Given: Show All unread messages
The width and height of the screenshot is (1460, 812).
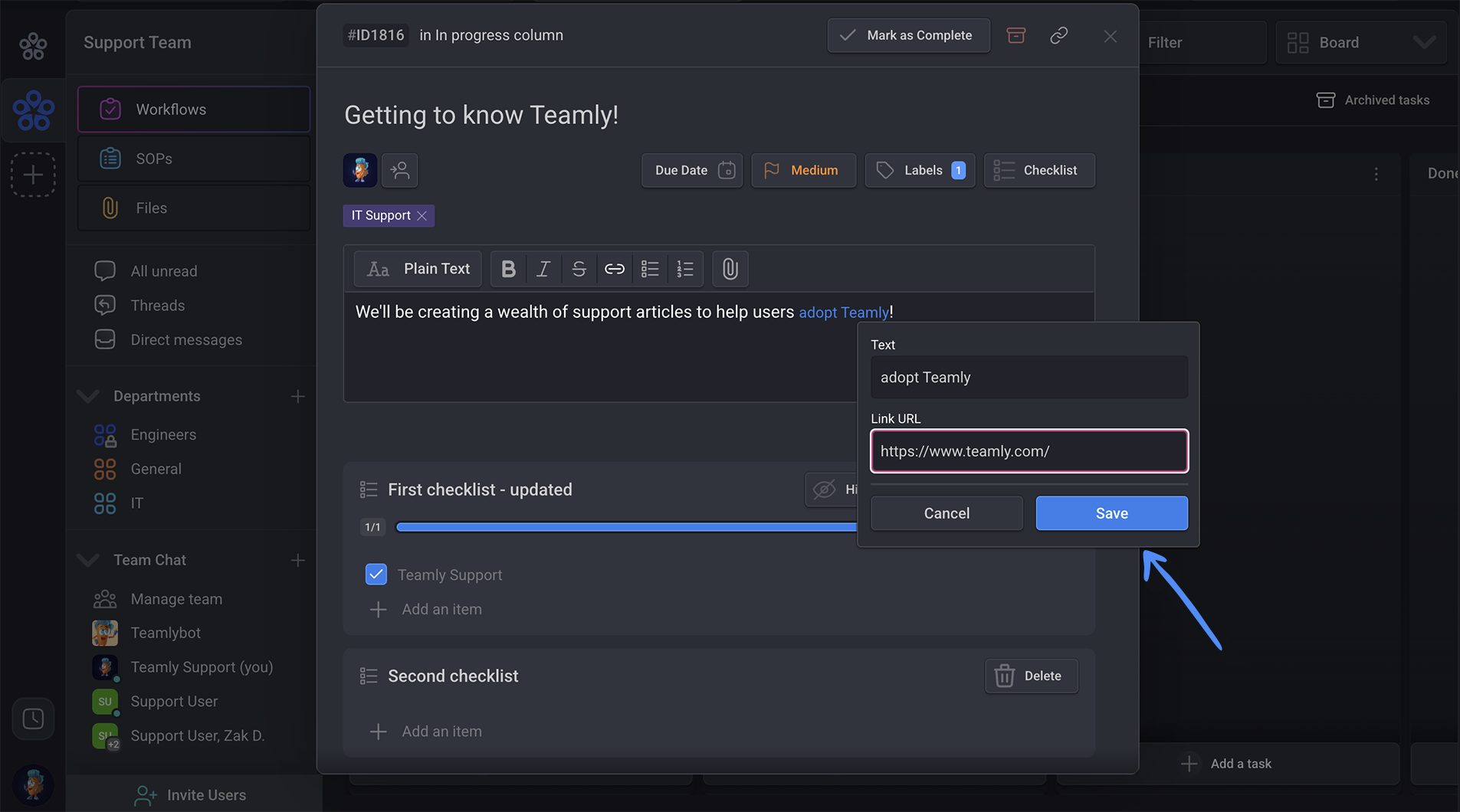Looking at the screenshot, I should pyautogui.click(x=163, y=271).
